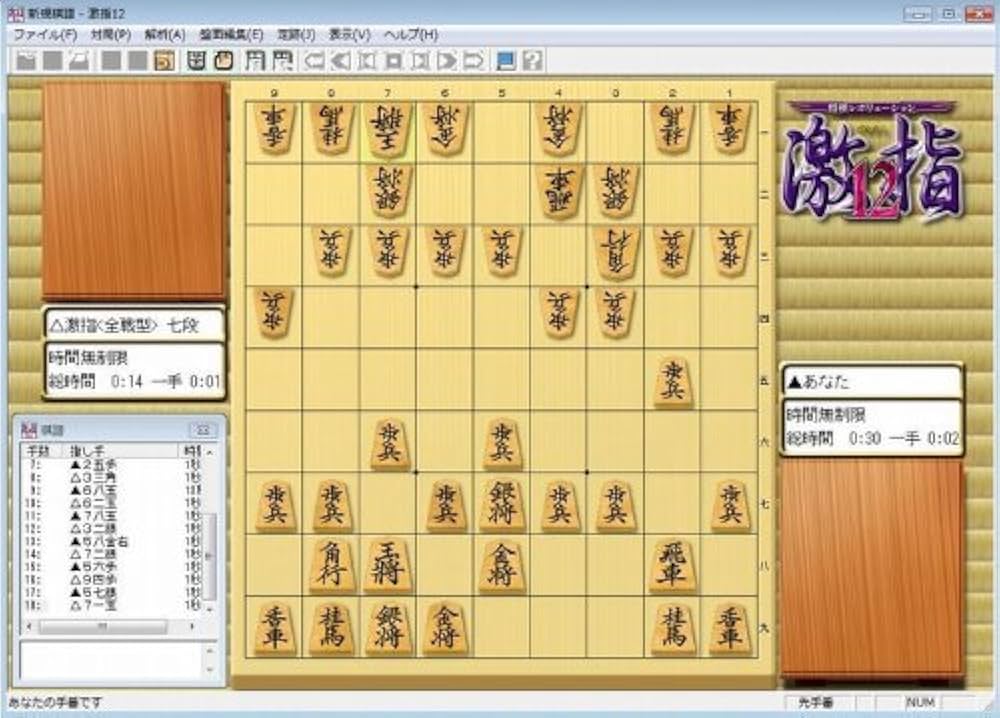Click the print-style toolbar icon
Image resolution: width=1000 pixels, height=718 pixels.
78,61
